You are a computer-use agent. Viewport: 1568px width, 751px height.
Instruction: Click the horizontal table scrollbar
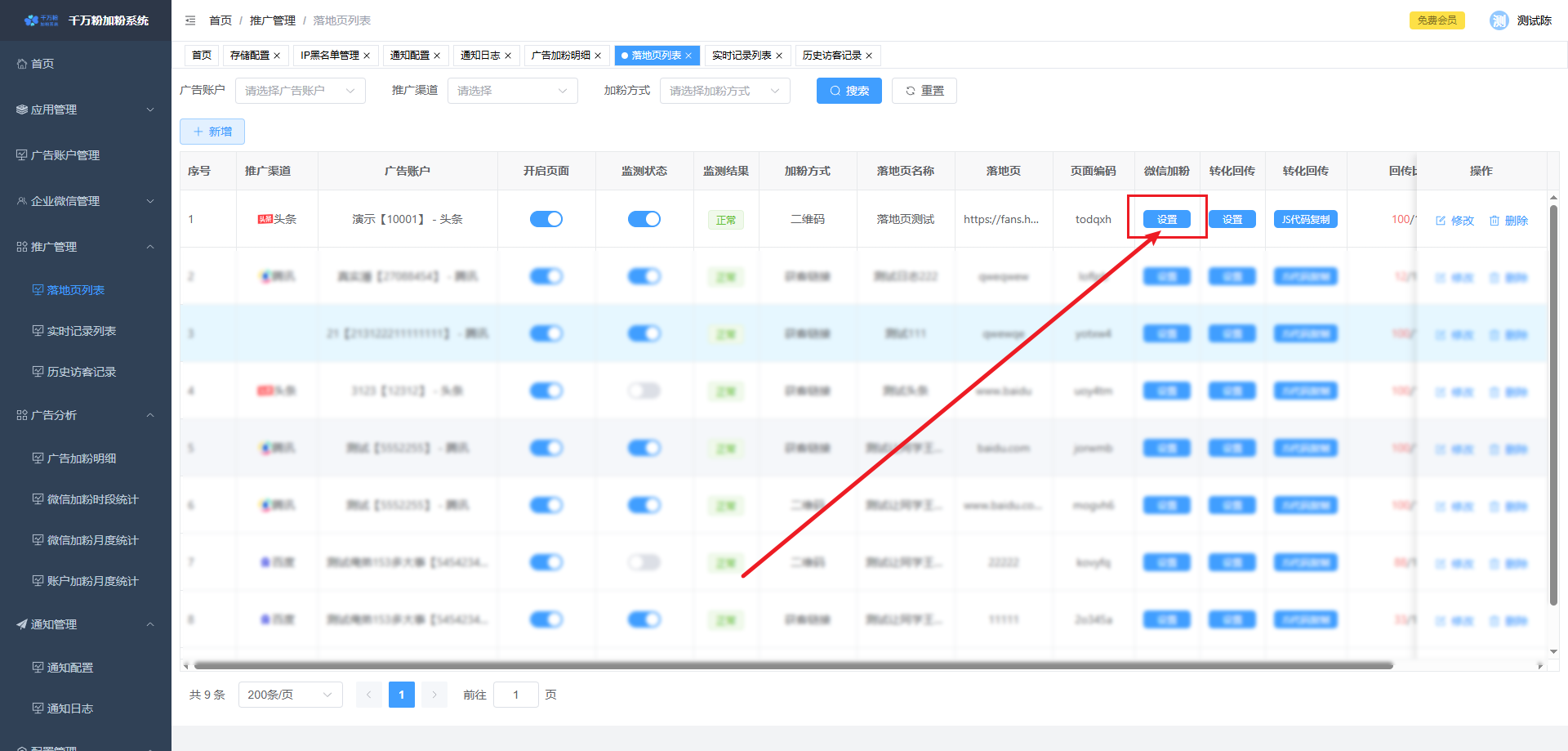(792, 665)
